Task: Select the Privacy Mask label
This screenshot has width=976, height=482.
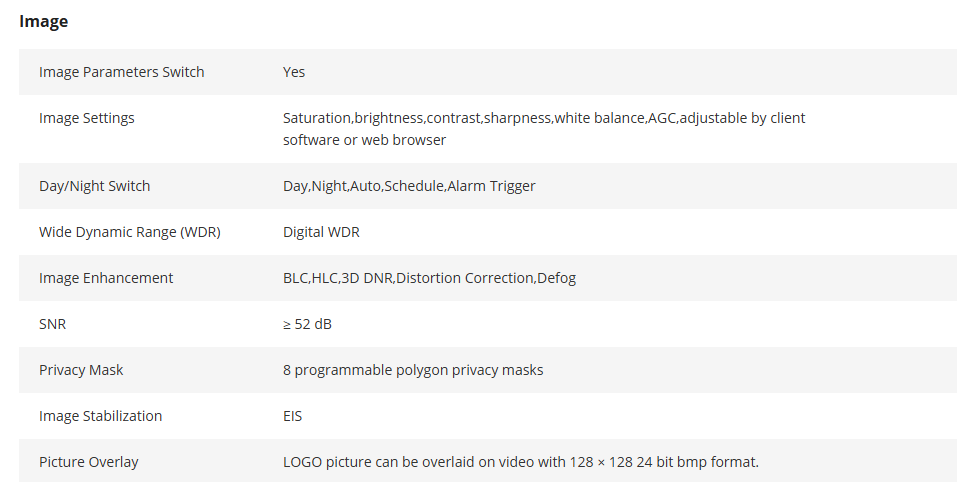Action: click(x=81, y=371)
